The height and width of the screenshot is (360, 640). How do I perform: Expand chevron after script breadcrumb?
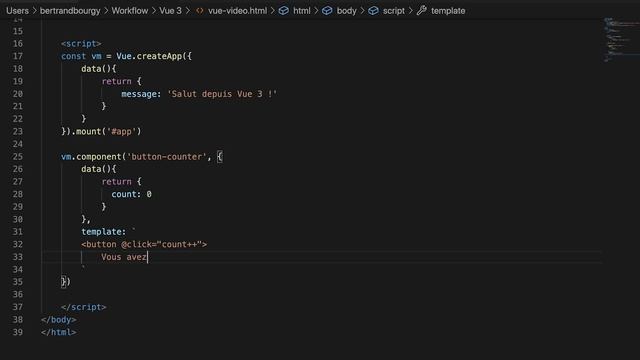click(410, 11)
